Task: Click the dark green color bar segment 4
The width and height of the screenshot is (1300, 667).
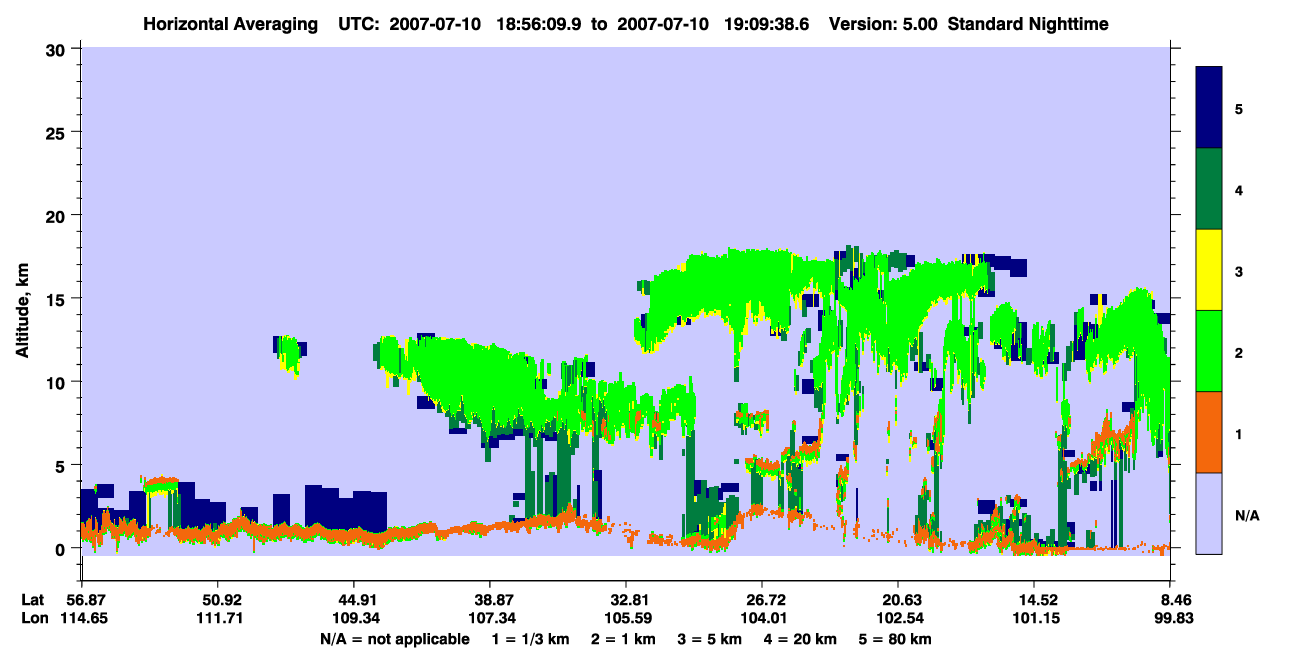Action: pos(1209,189)
